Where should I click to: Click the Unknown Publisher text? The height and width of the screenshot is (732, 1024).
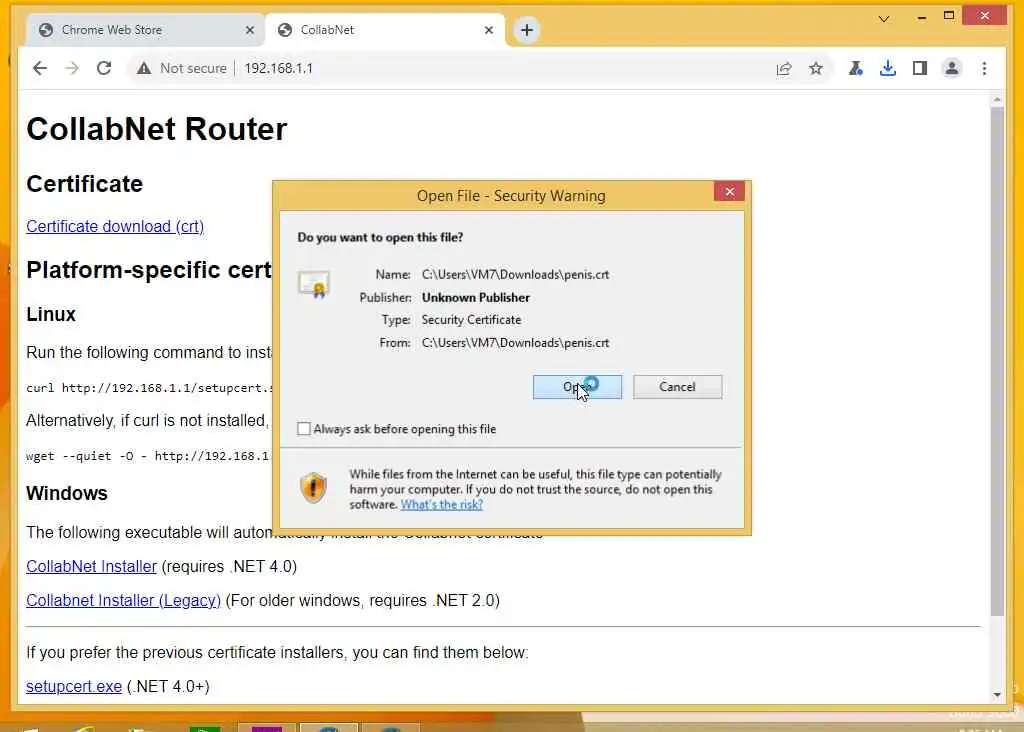click(x=475, y=297)
